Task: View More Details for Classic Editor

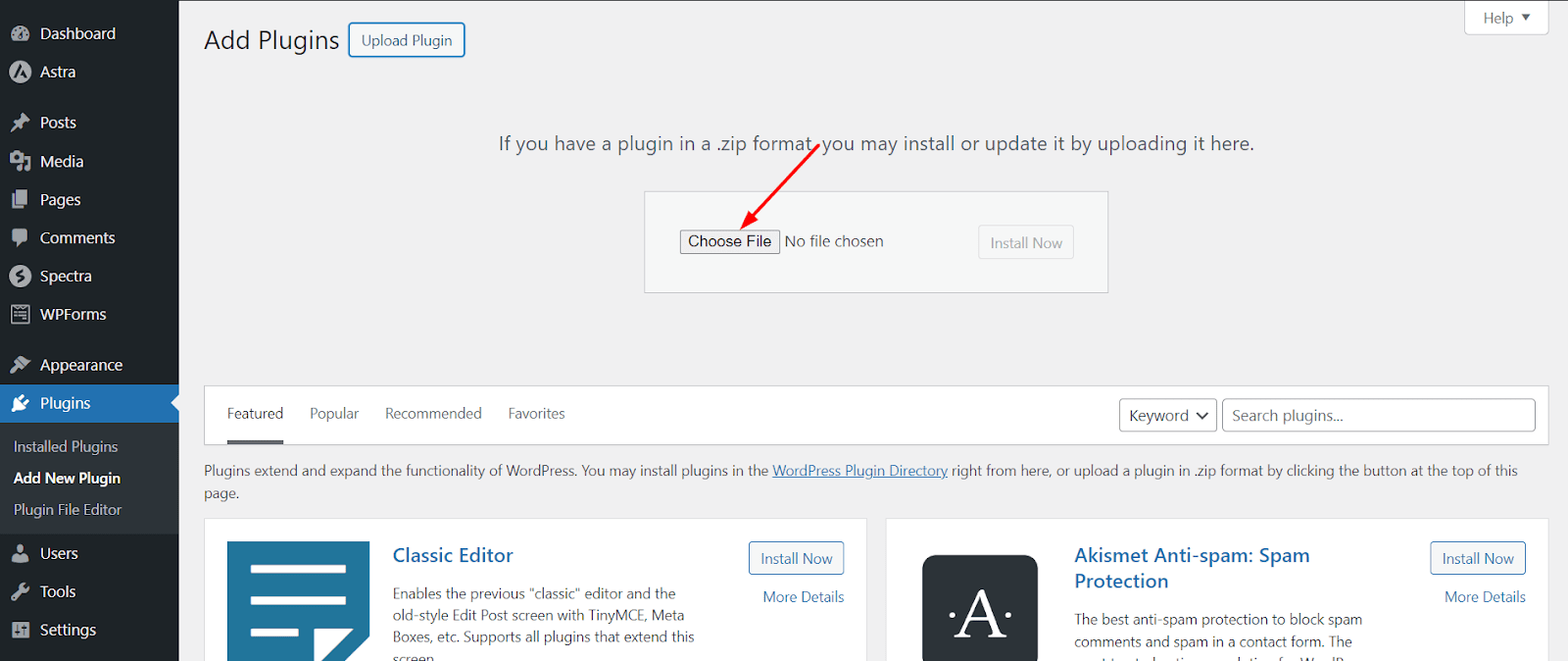Action: pyautogui.click(x=804, y=596)
